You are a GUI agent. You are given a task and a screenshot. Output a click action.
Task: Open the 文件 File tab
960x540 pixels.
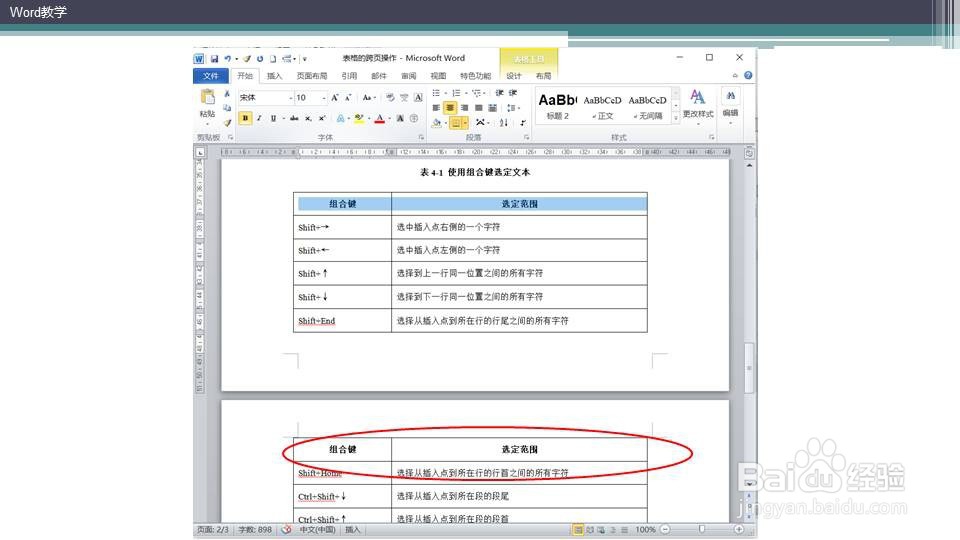coord(211,76)
